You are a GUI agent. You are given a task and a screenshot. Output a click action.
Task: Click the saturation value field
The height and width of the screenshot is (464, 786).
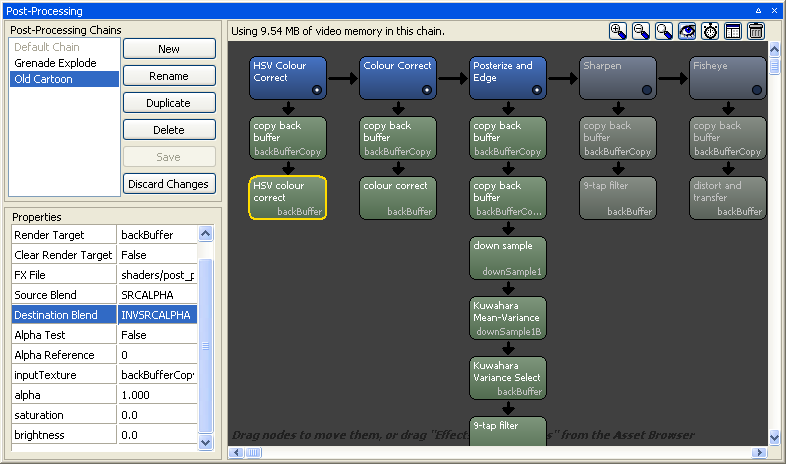click(157, 415)
